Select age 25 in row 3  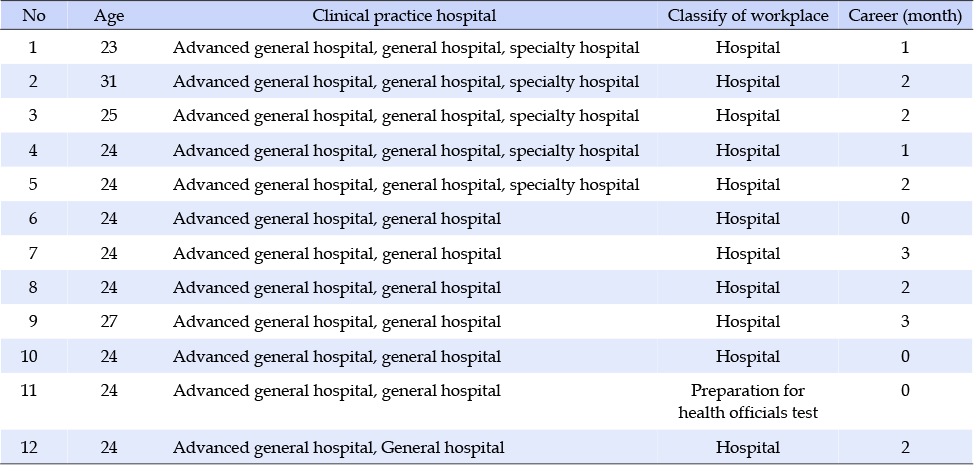(x=109, y=116)
